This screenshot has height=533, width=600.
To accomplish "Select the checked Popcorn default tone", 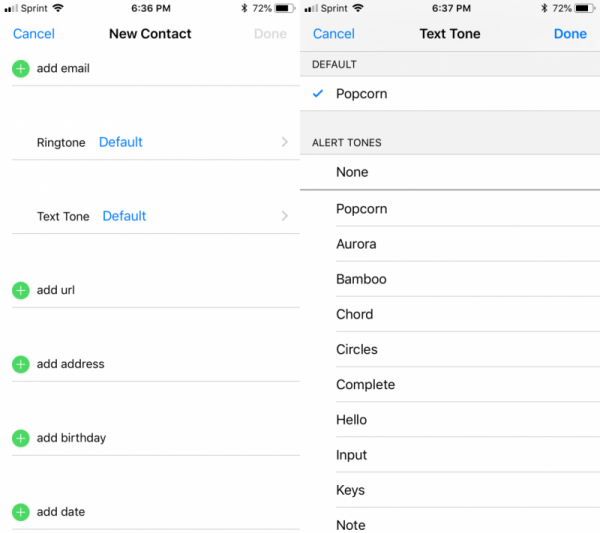I will tap(361, 94).
